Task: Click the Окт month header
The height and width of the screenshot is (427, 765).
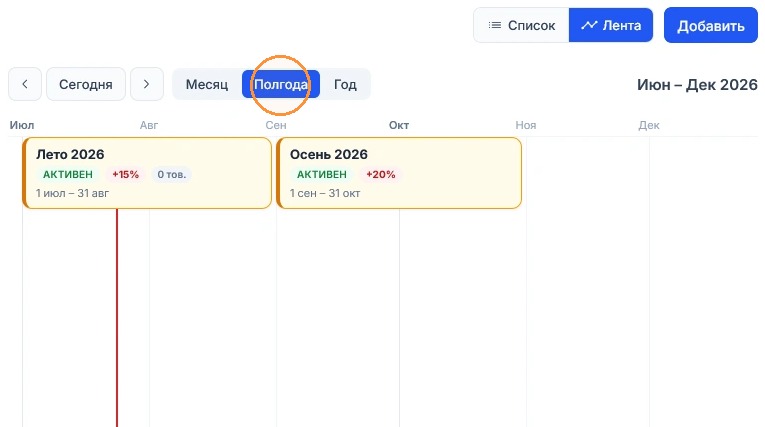Action: [399, 125]
